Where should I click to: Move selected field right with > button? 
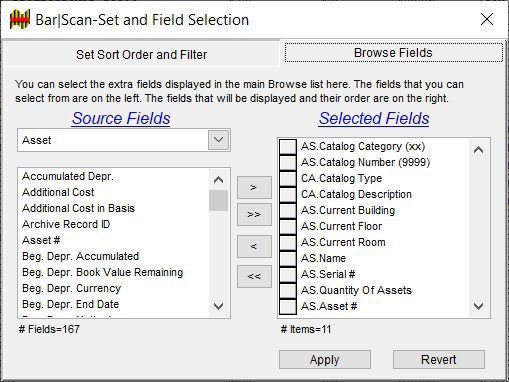254,188
